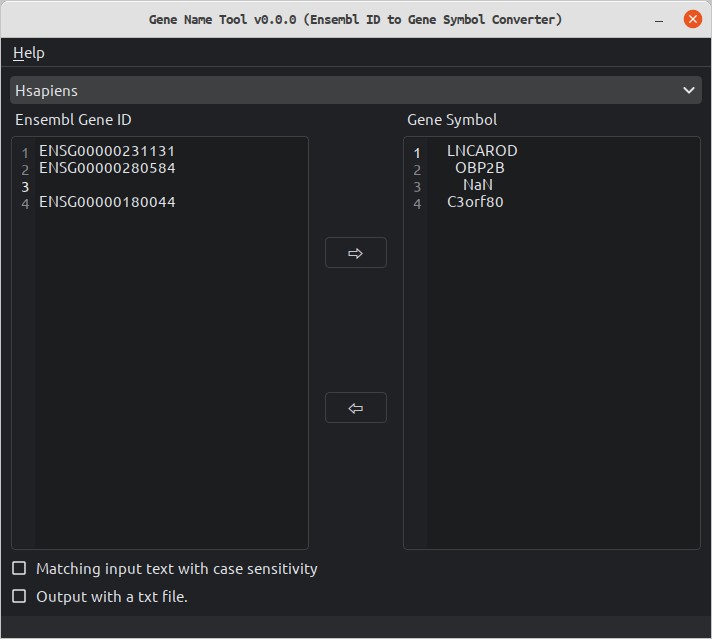712x639 pixels.
Task: Select the Ensembl Gene ID label
Action: click(73, 120)
